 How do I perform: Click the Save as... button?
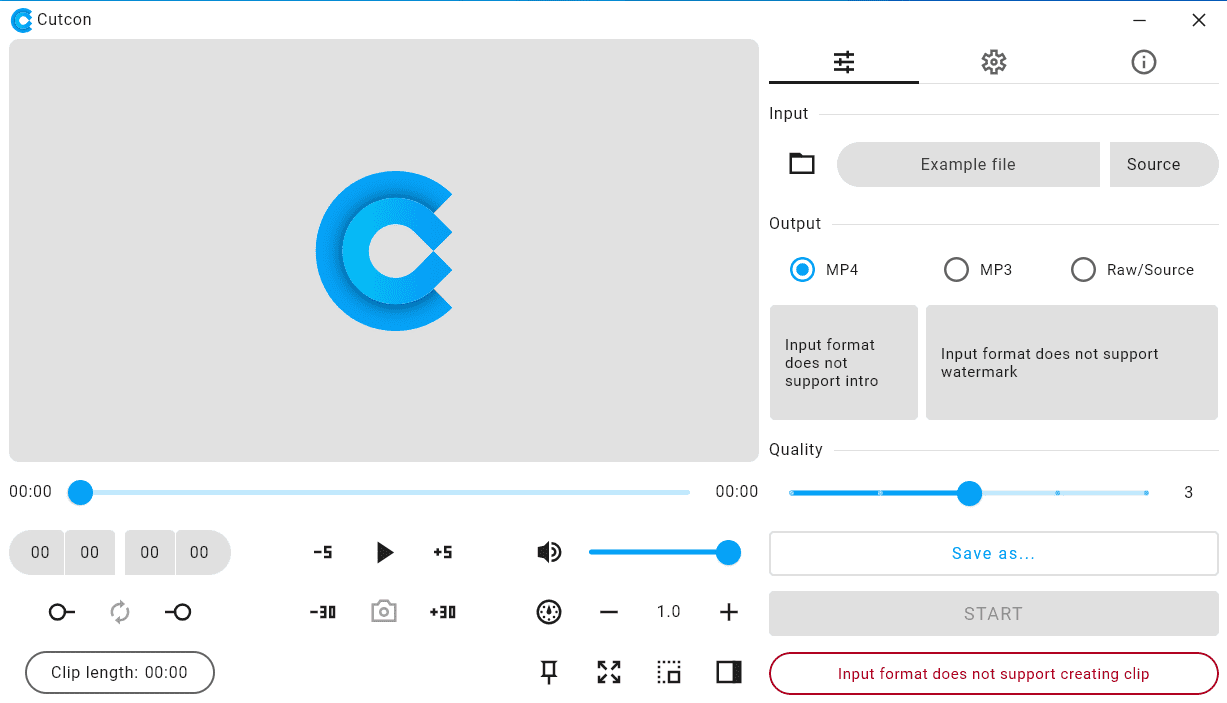click(993, 554)
